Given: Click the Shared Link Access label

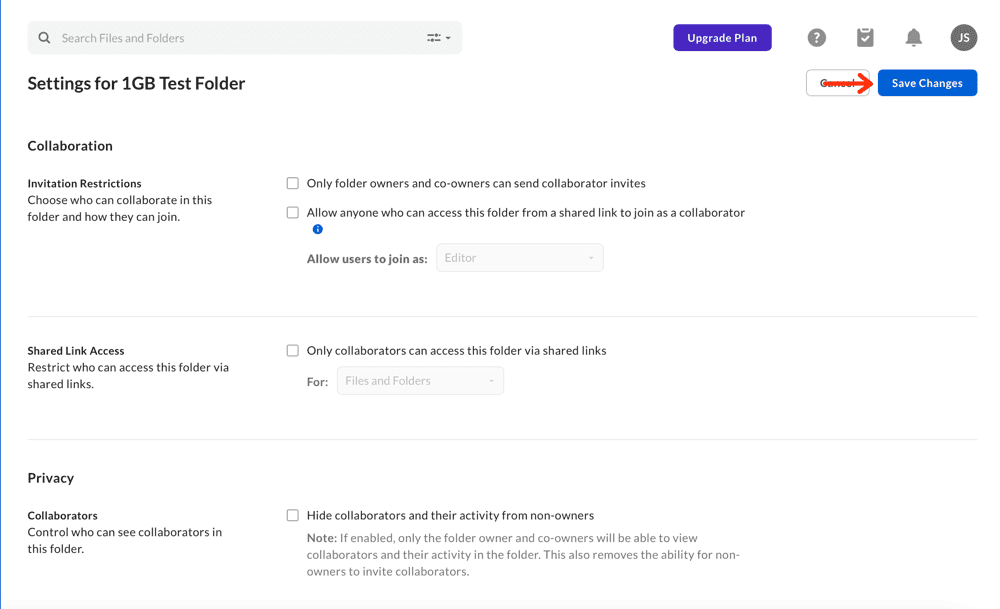Looking at the screenshot, I should [x=76, y=350].
